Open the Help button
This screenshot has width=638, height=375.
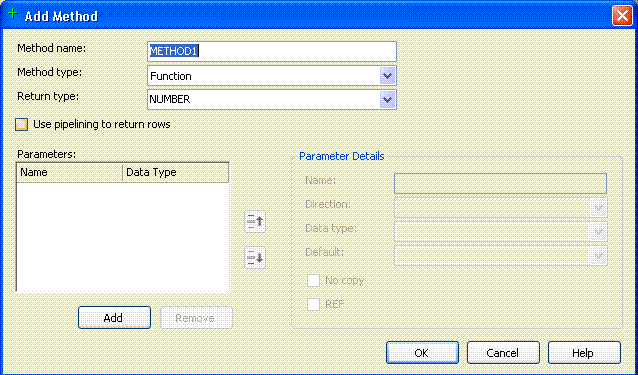pos(584,353)
